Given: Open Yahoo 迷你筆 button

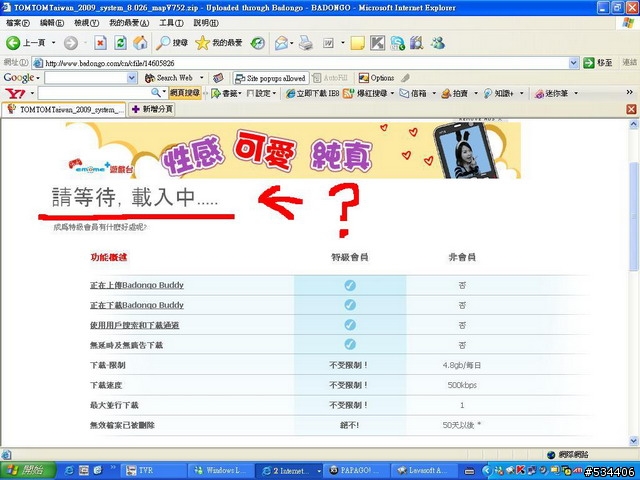Looking at the screenshot, I should click(x=552, y=93).
